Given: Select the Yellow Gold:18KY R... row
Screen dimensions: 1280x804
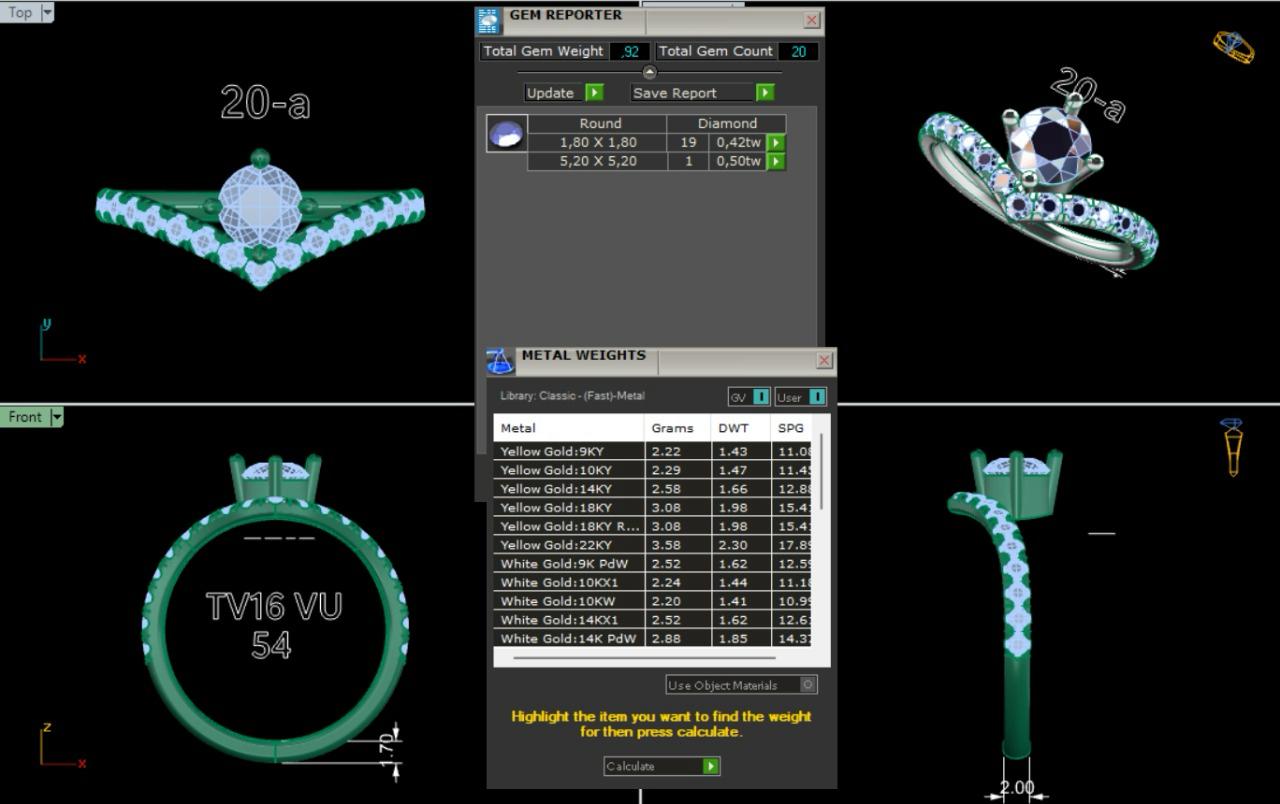Looking at the screenshot, I should 652,526.
